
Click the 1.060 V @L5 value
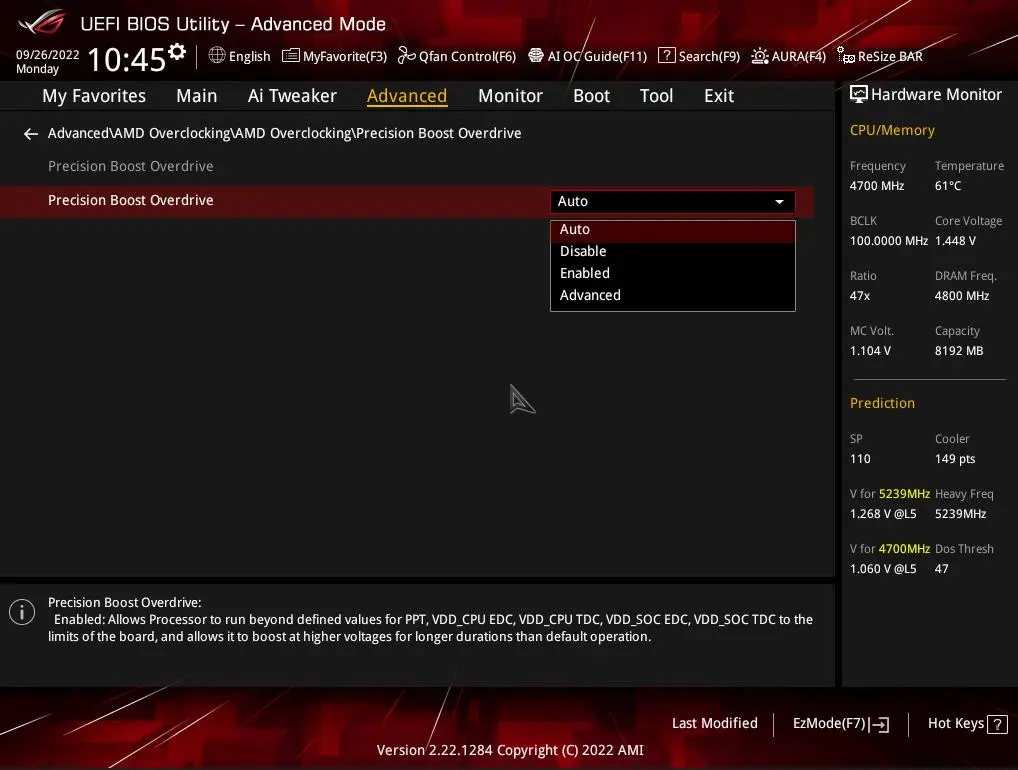click(883, 569)
